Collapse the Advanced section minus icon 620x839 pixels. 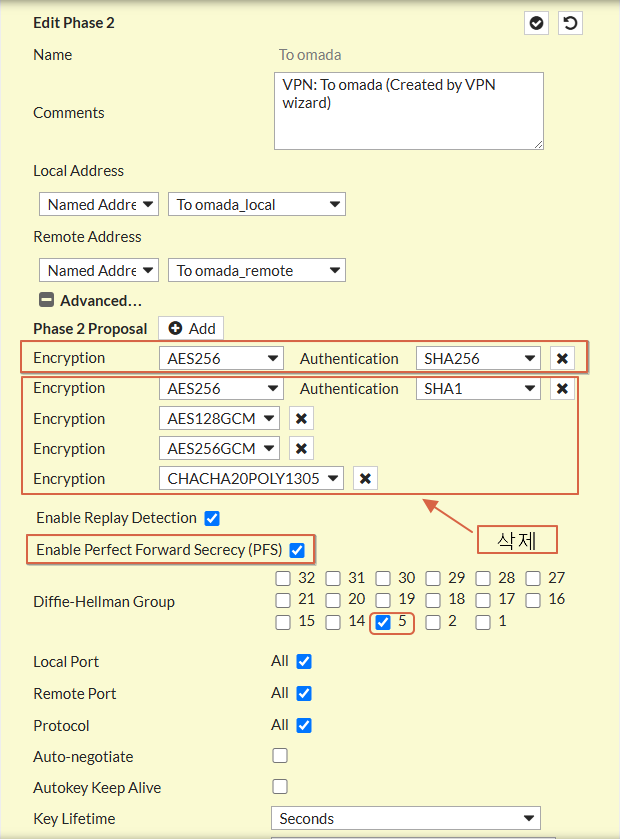[x=47, y=300]
